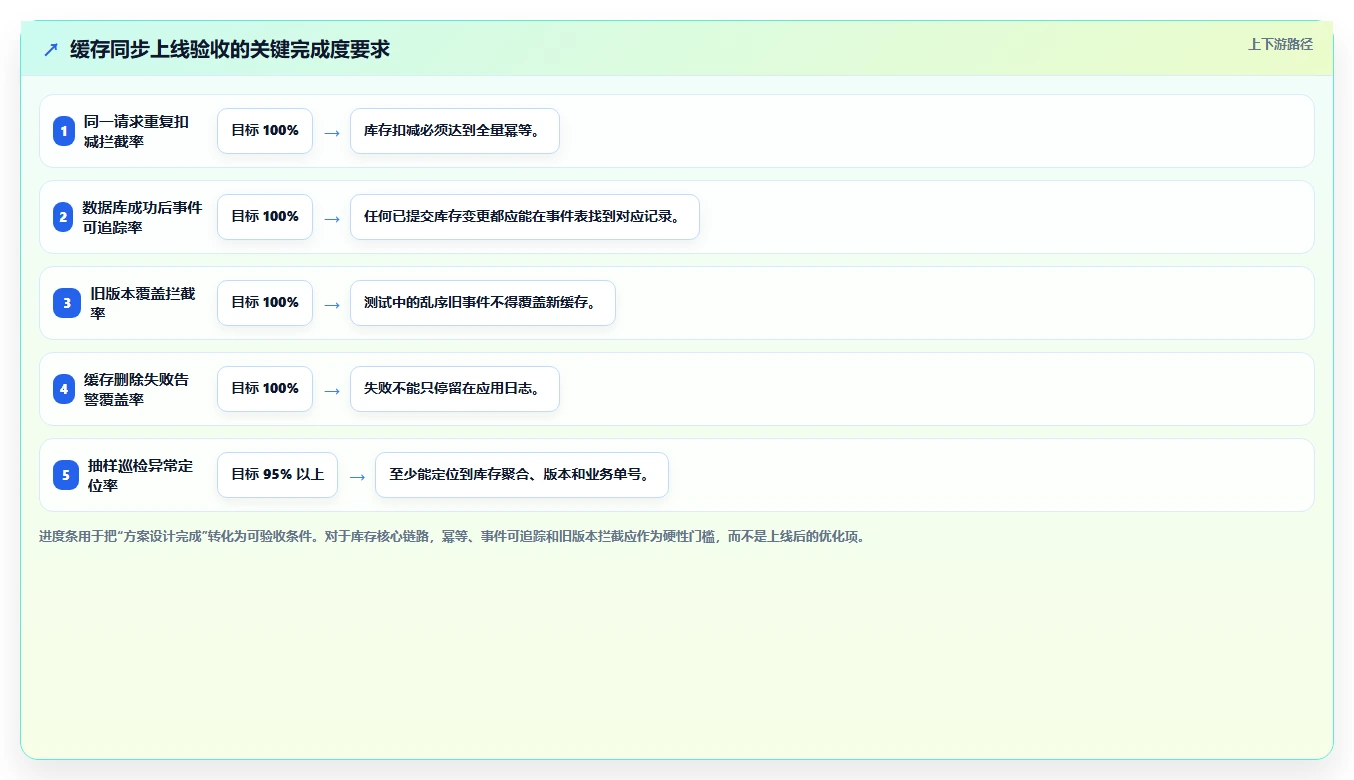The image size is (1354, 780).
Task: Select number badge 5
Action: click(x=66, y=475)
